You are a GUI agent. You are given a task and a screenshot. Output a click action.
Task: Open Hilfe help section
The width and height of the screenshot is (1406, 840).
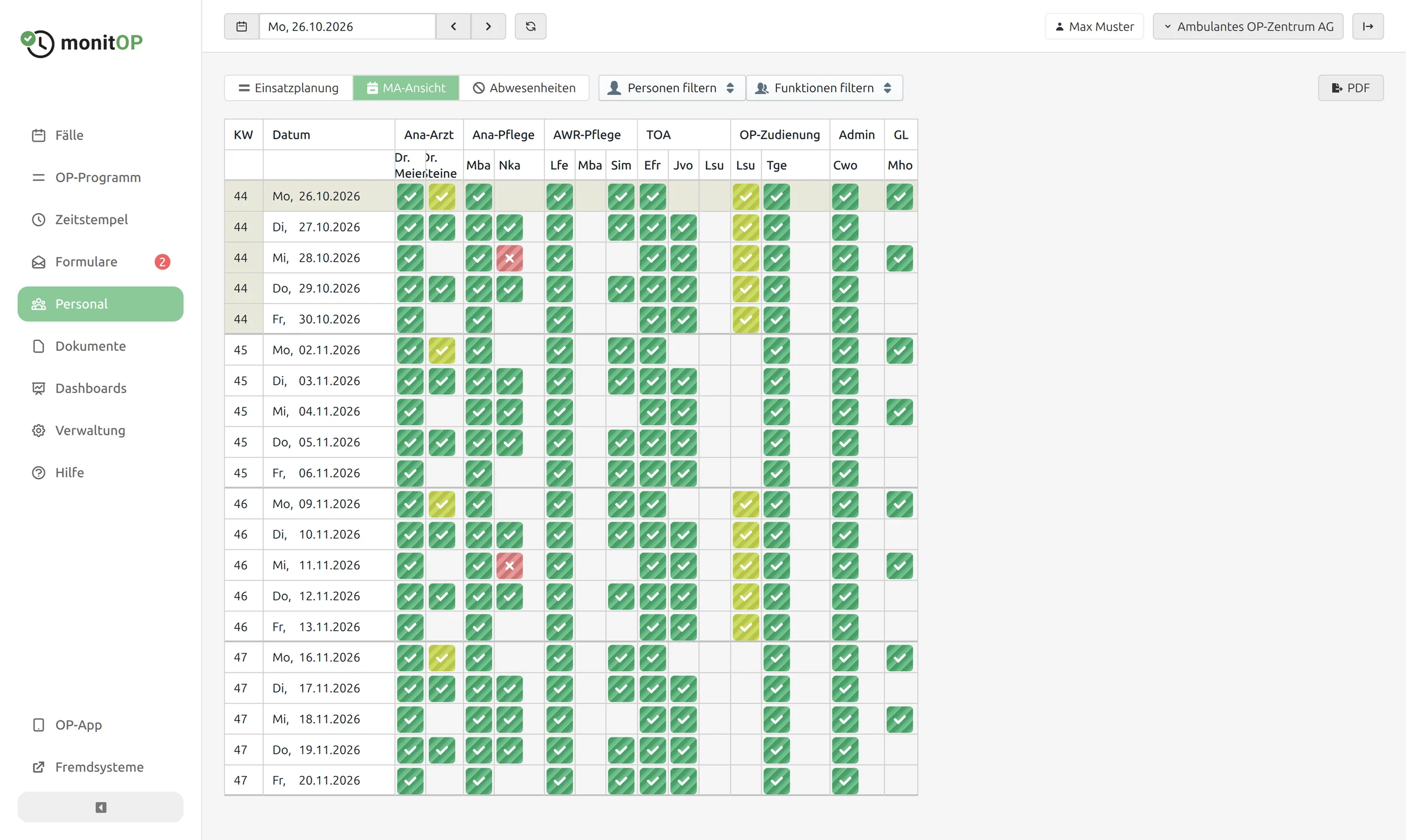(100, 473)
